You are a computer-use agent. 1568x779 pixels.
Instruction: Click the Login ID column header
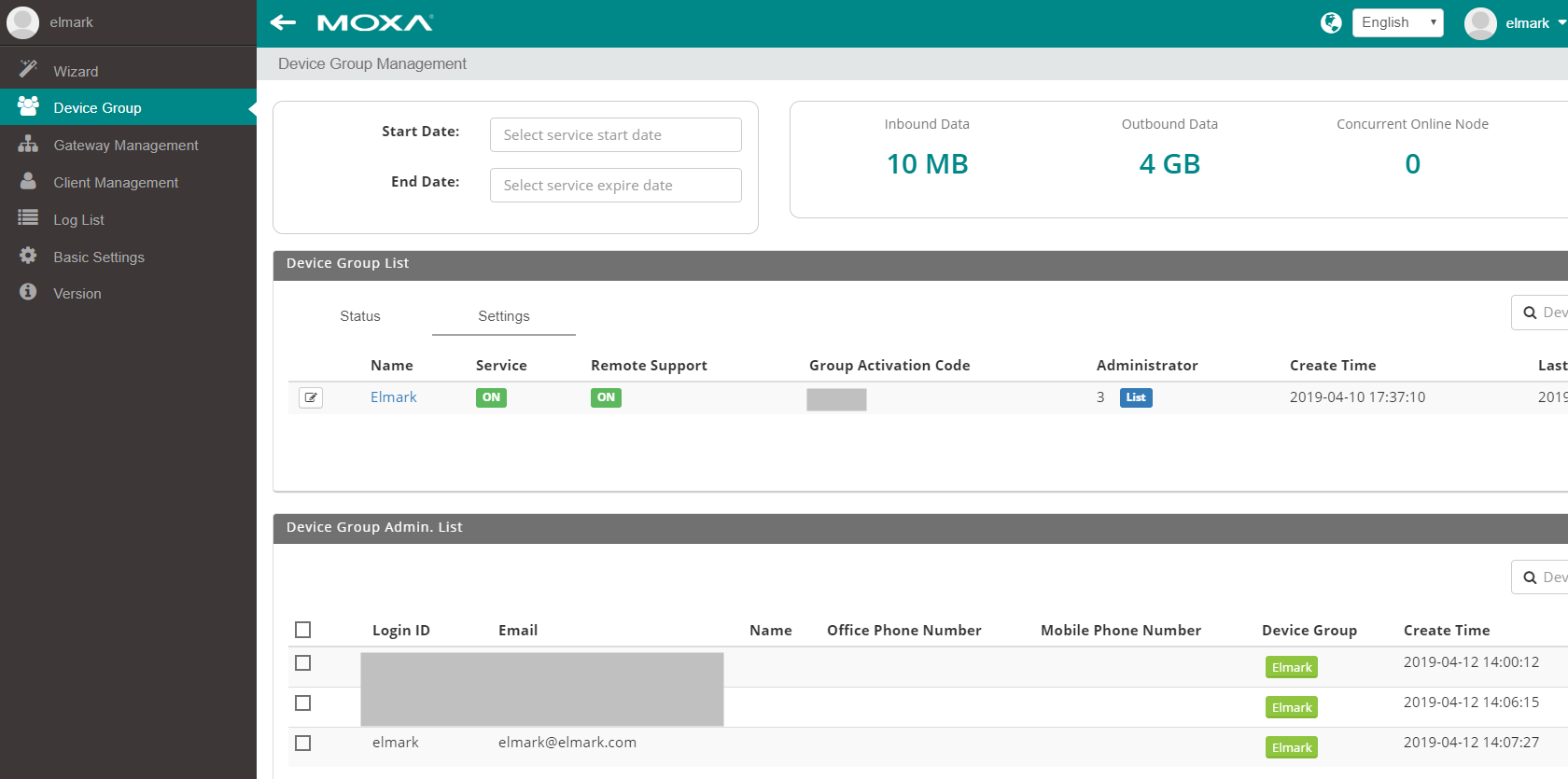[x=401, y=631]
